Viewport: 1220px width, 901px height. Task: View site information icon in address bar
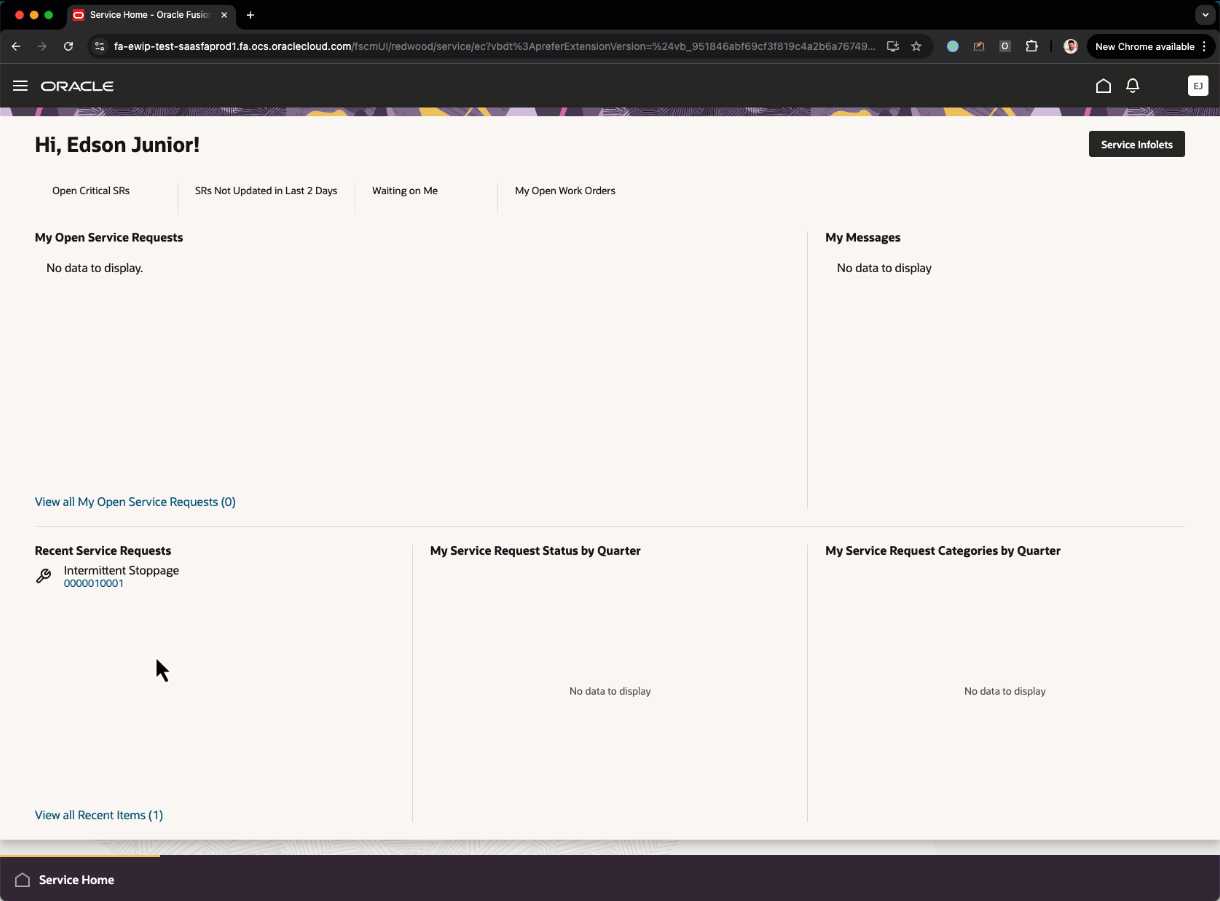[x=98, y=46]
